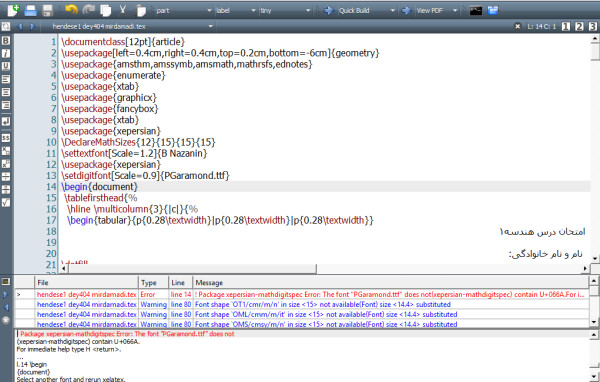Screen dimensions: 600x382
Task: Click the editor vertical scrollbar down arrow
Action: click(595, 259)
